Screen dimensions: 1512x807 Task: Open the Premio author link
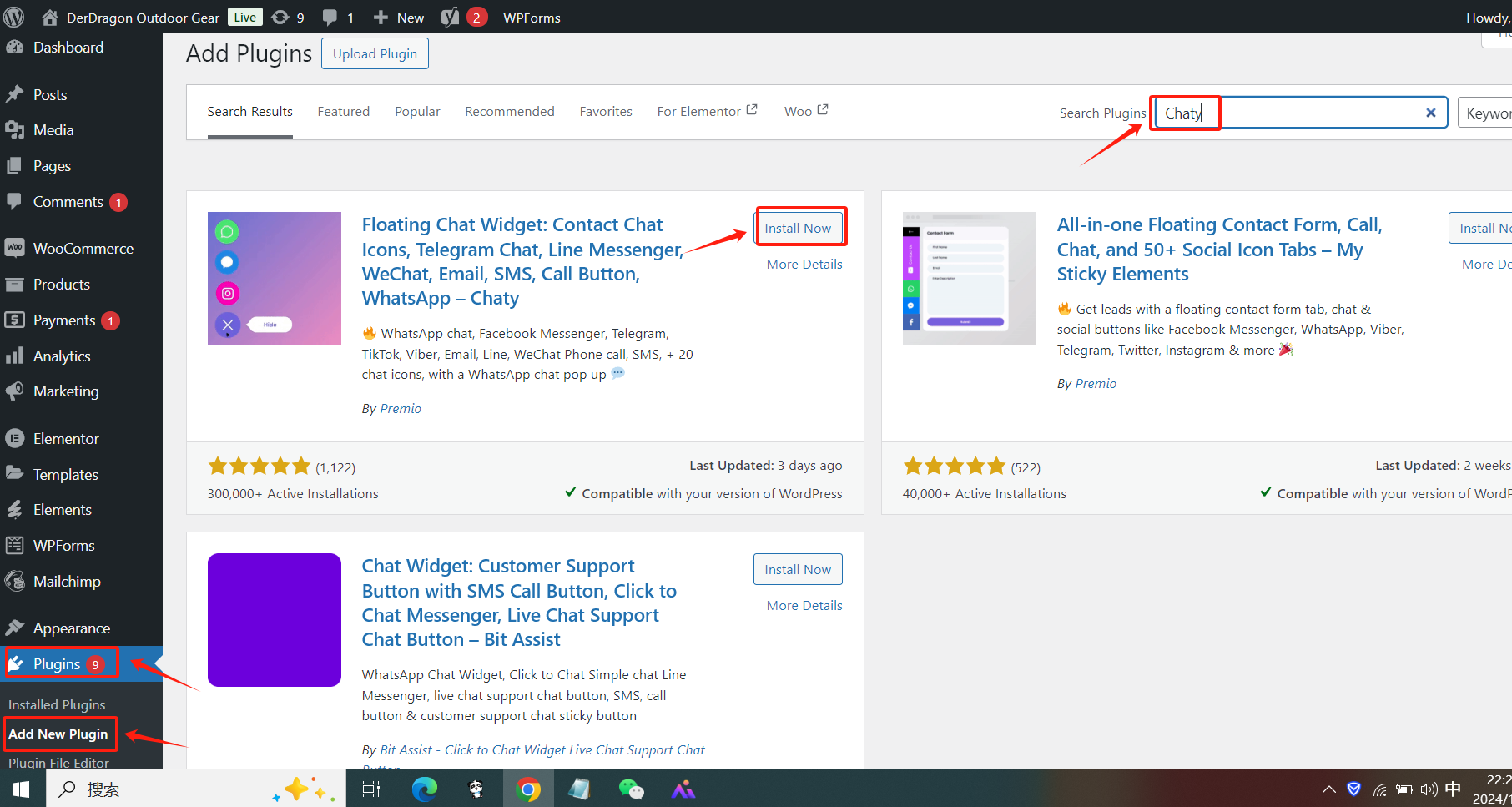(401, 408)
